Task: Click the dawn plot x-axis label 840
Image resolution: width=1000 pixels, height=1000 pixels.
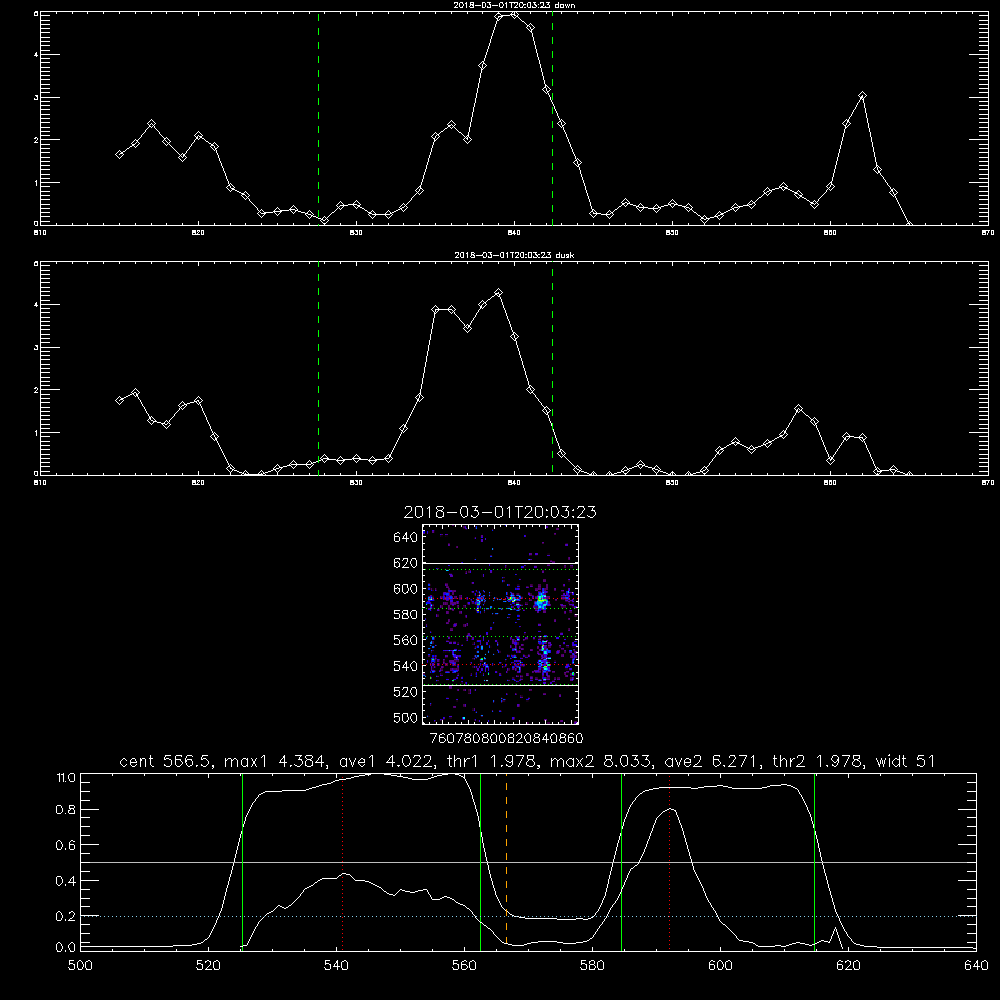Action: [514, 233]
